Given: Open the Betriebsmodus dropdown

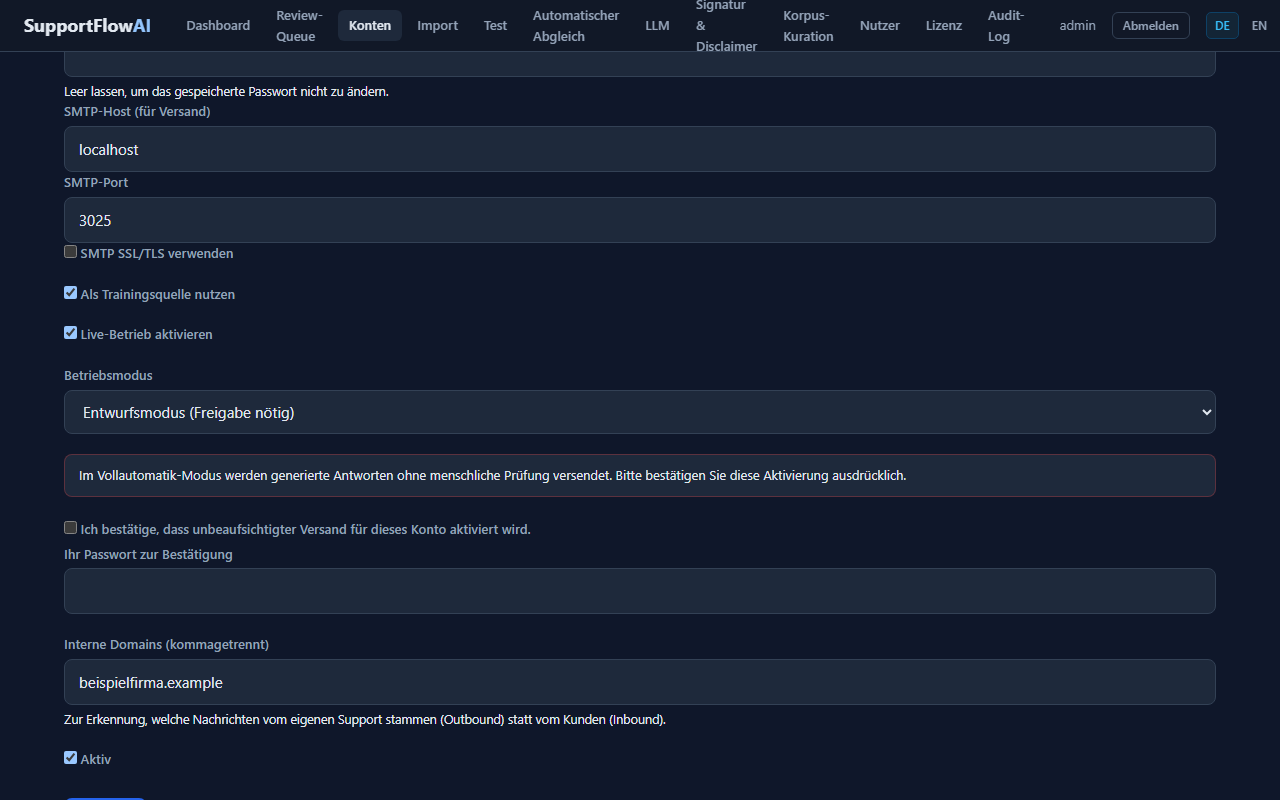Looking at the screenshot, I should click(640, 412).
